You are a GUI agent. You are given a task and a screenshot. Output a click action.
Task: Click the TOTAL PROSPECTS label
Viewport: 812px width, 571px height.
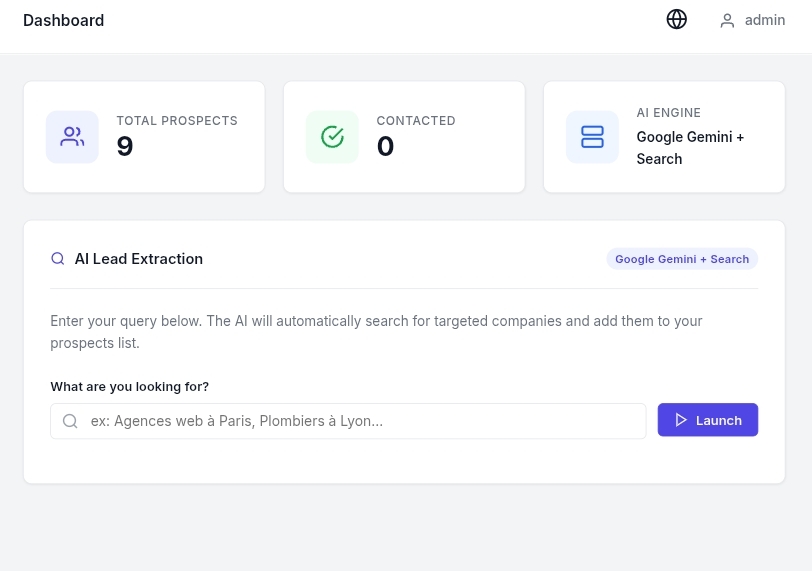177,121
